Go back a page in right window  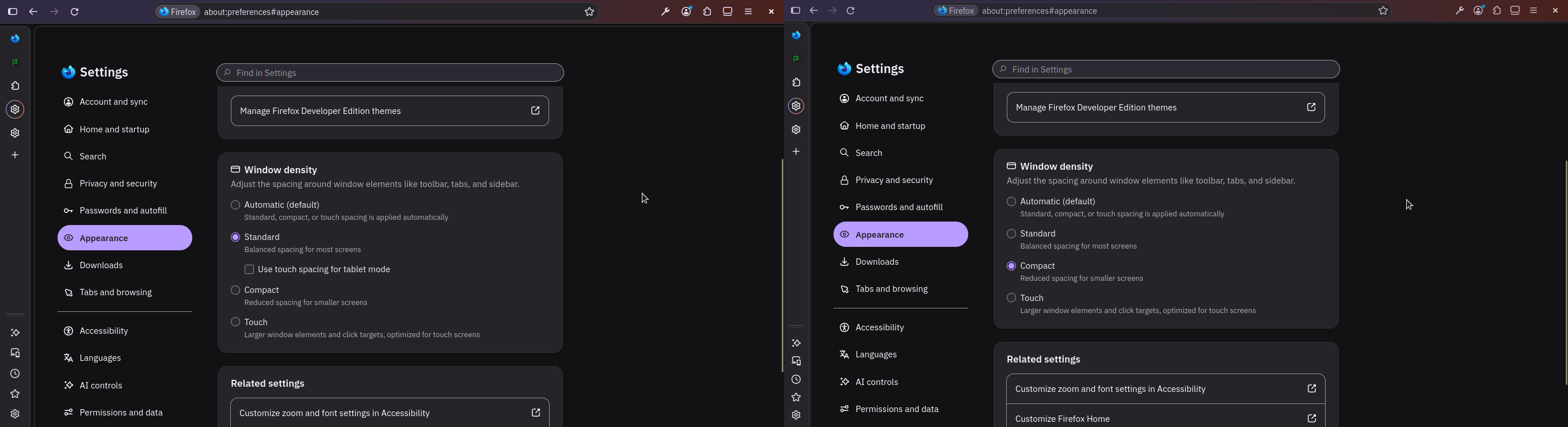click(x=814, y=10)
